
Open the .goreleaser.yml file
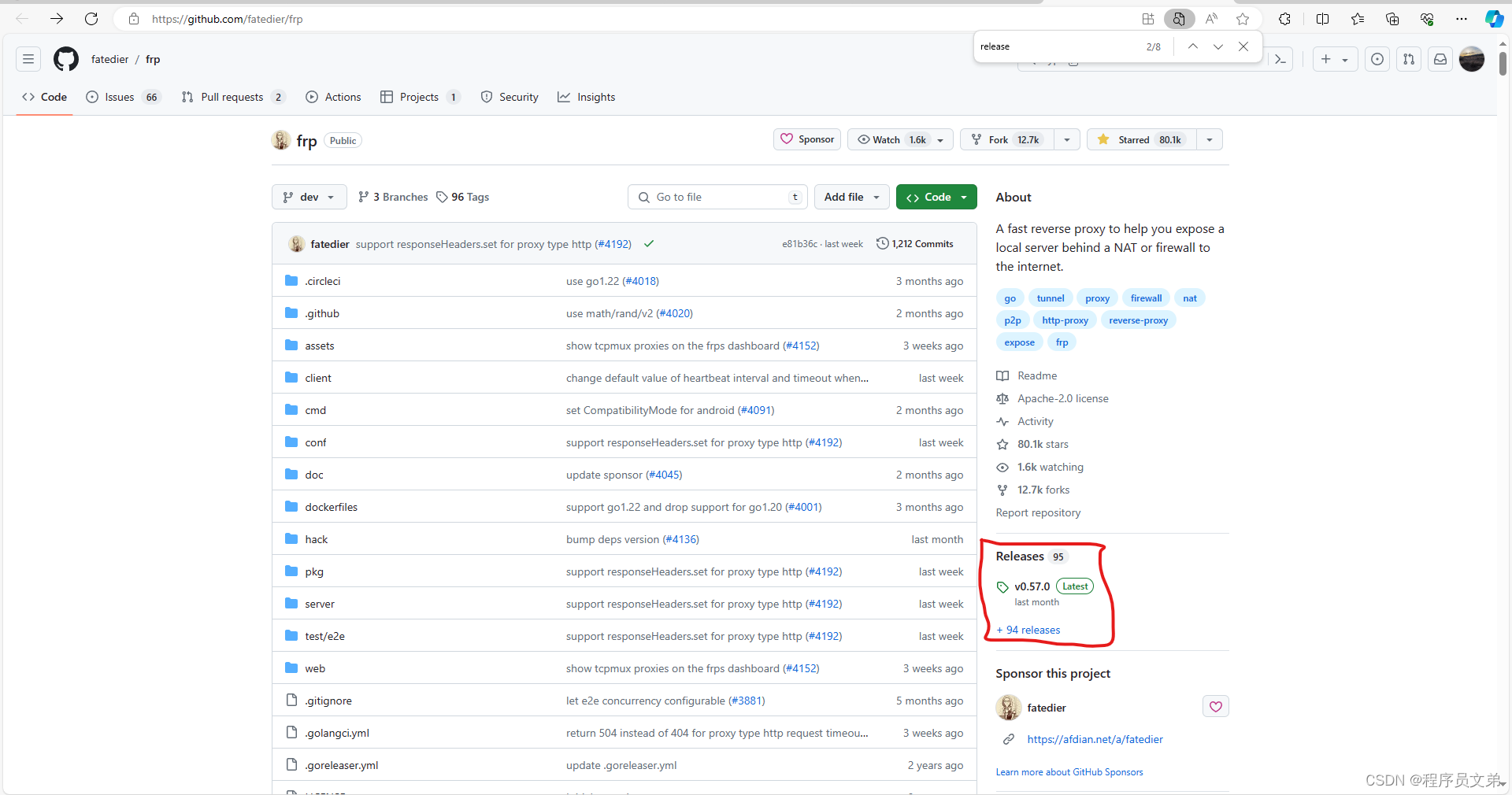[342, 765]
